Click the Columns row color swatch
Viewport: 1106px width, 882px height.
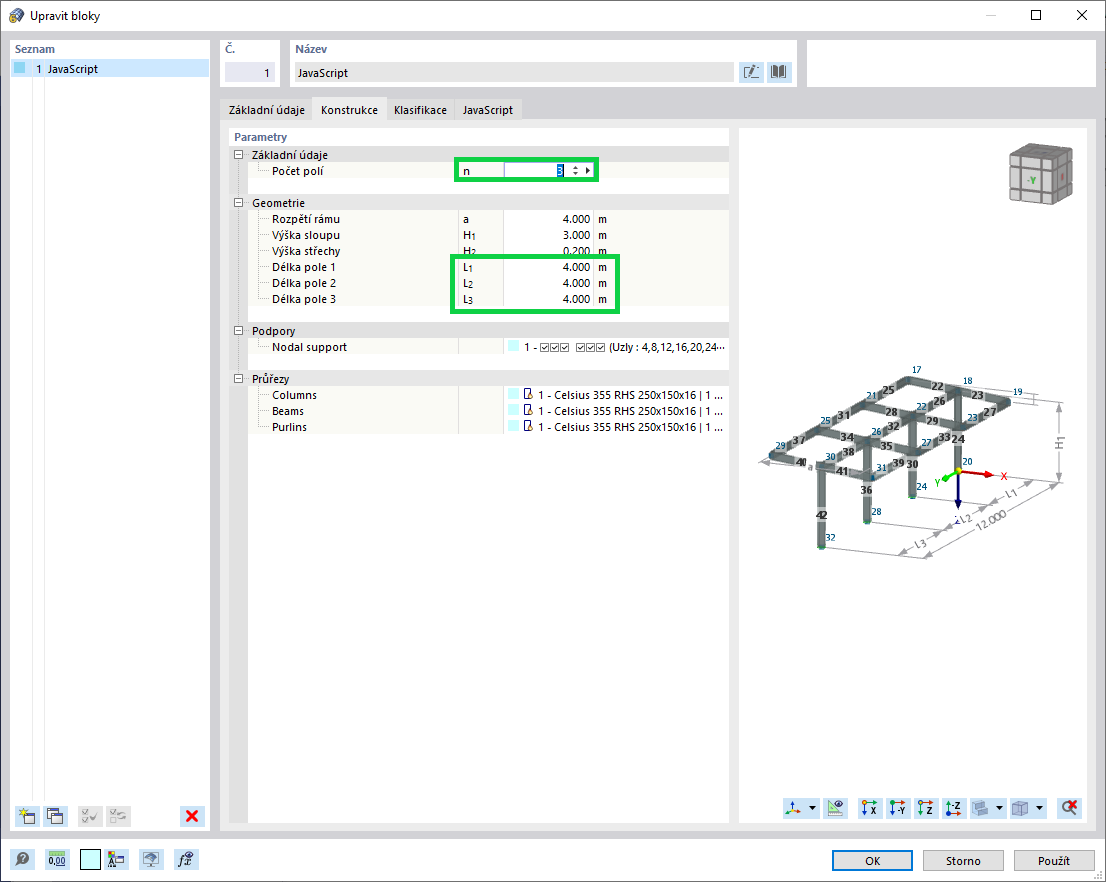pos(514,394)
